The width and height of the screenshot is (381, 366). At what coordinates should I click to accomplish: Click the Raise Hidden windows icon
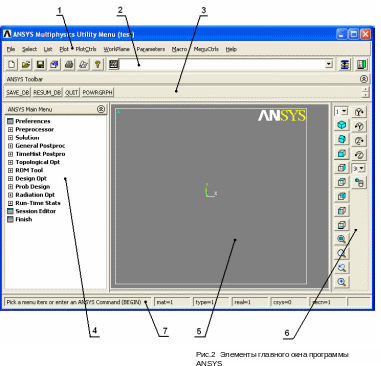tap(345, 64)
